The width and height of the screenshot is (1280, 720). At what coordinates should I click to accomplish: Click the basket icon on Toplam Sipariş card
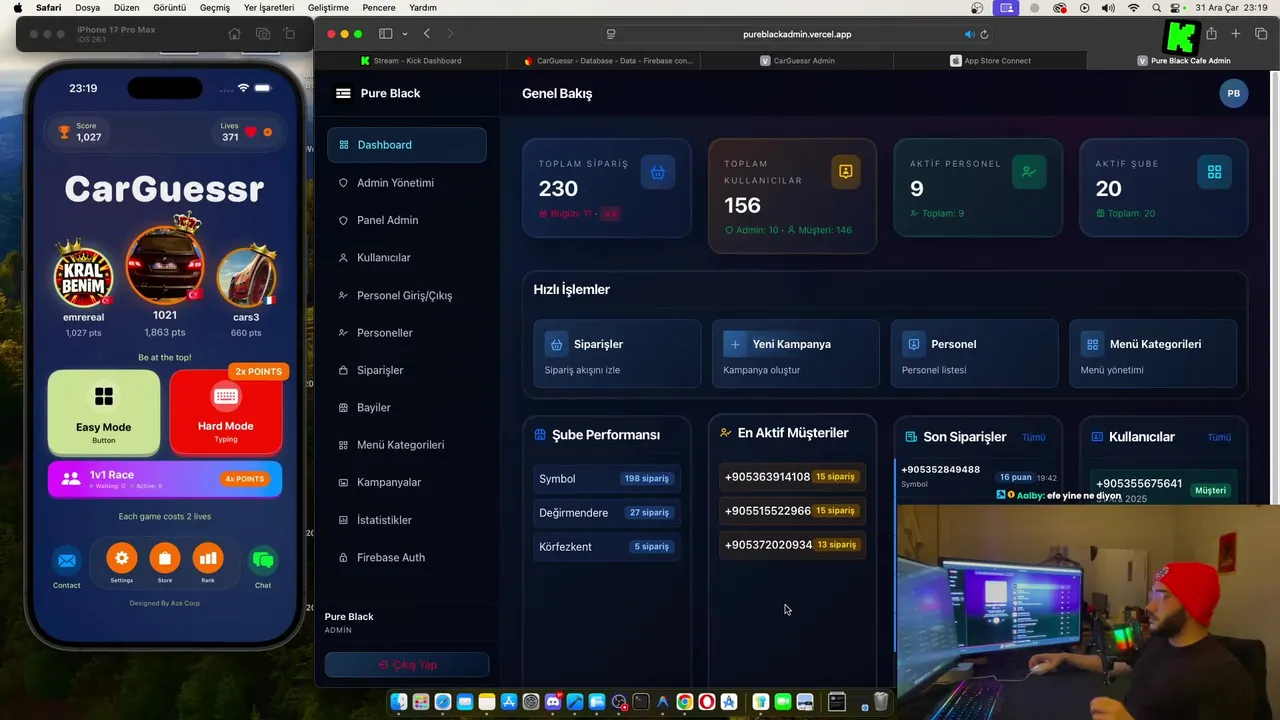click(x=658, y=172)
